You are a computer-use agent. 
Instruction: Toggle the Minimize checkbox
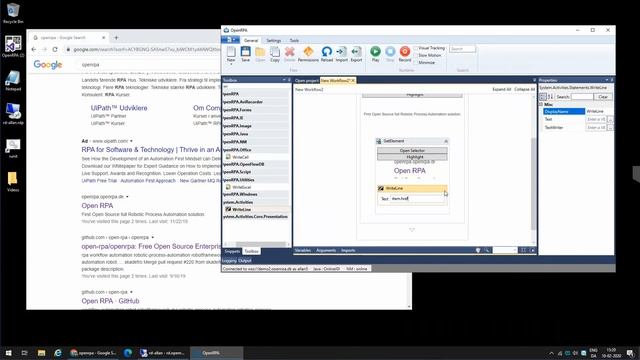[x=416, y=63]
